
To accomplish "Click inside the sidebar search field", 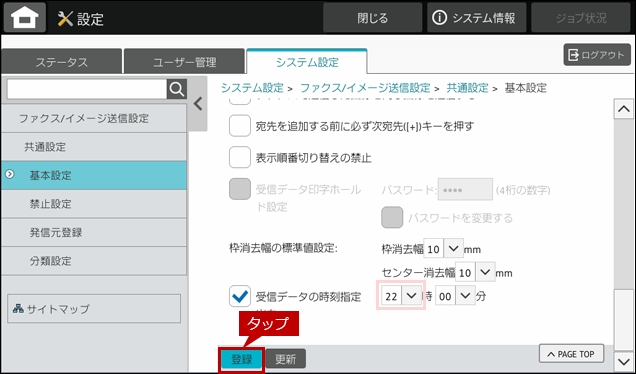I will tap(87, 89).
